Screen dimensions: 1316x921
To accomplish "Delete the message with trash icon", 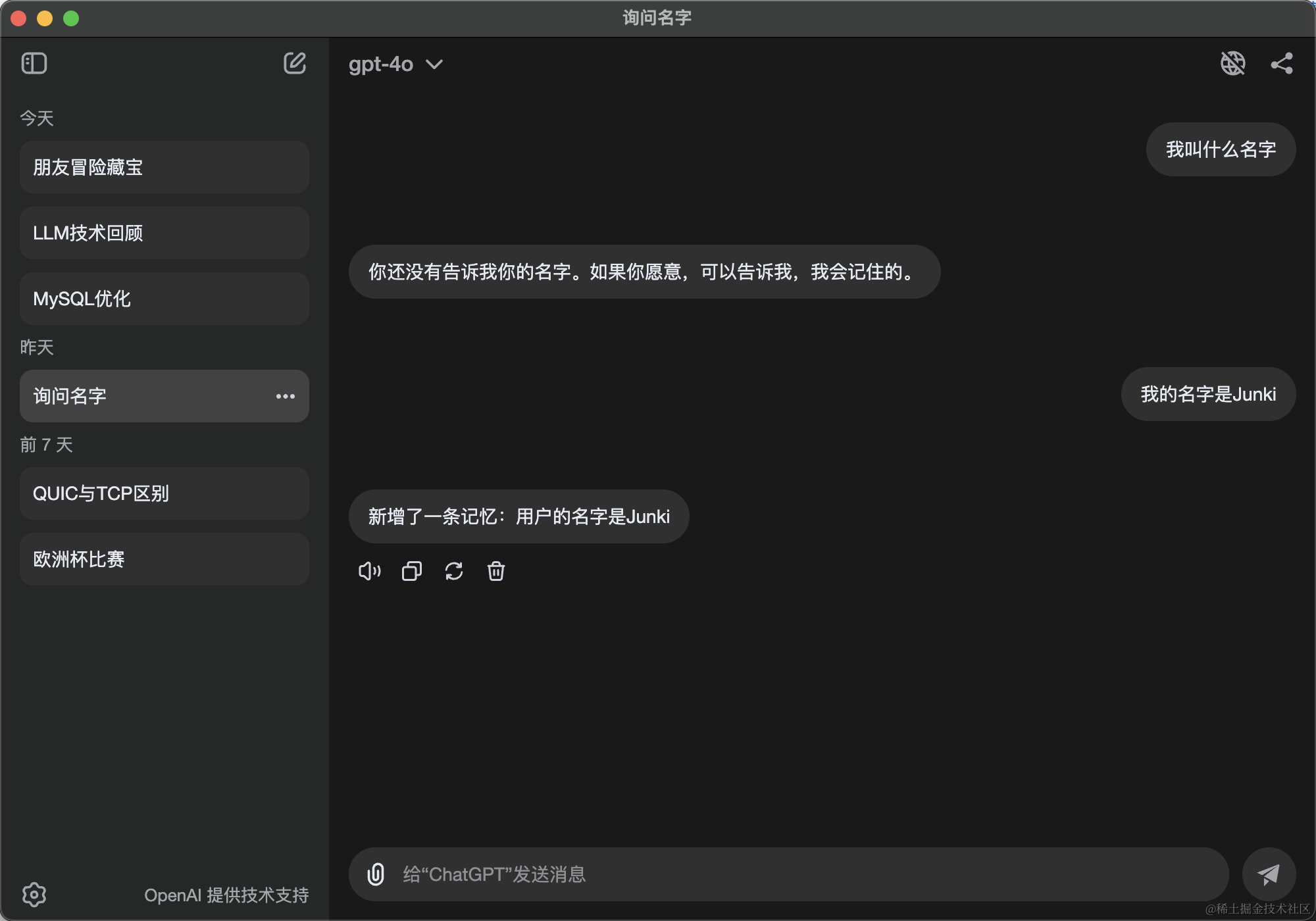I will 496,571.
